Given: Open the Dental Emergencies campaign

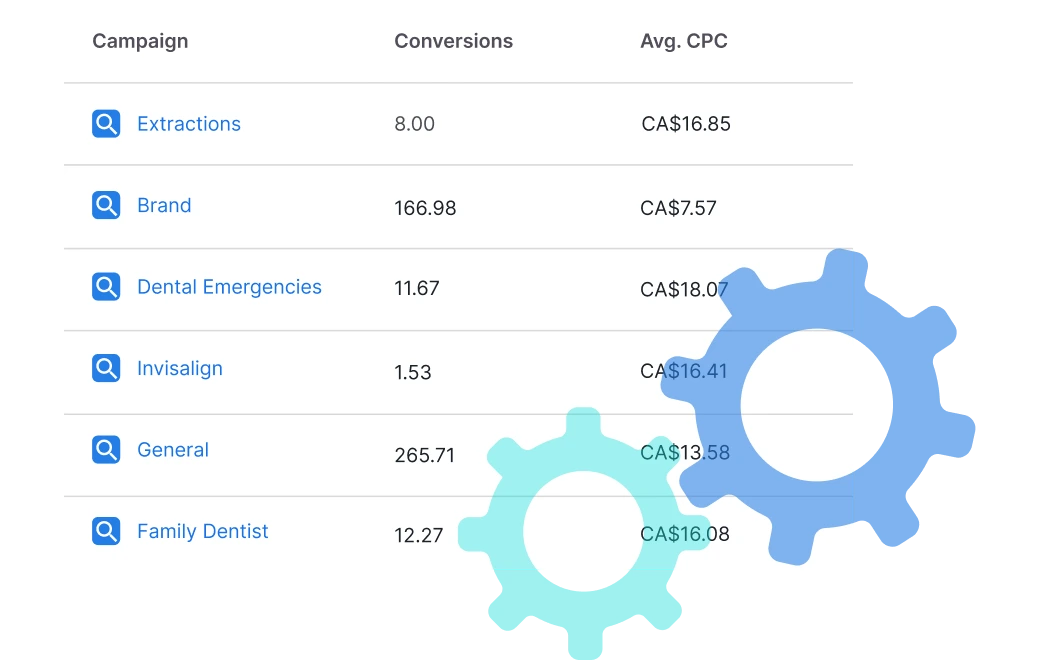Looking at the screenshot, I should click(x=229, y=287).
